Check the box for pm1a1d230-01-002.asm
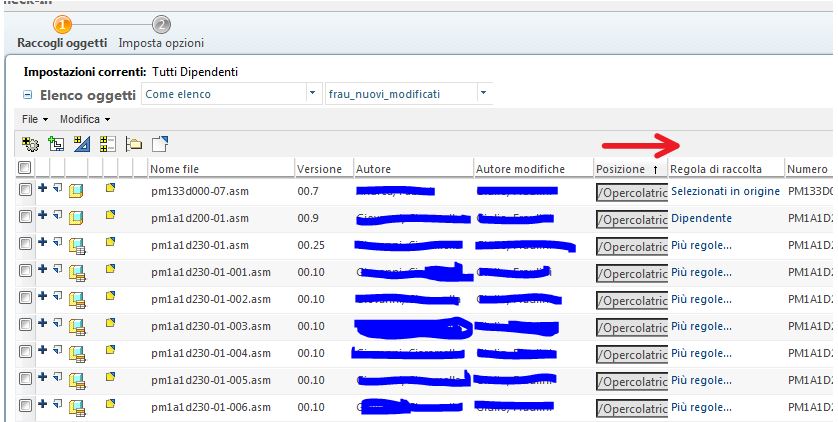Viewport: 838px width, 422px height. coord(25,298)
